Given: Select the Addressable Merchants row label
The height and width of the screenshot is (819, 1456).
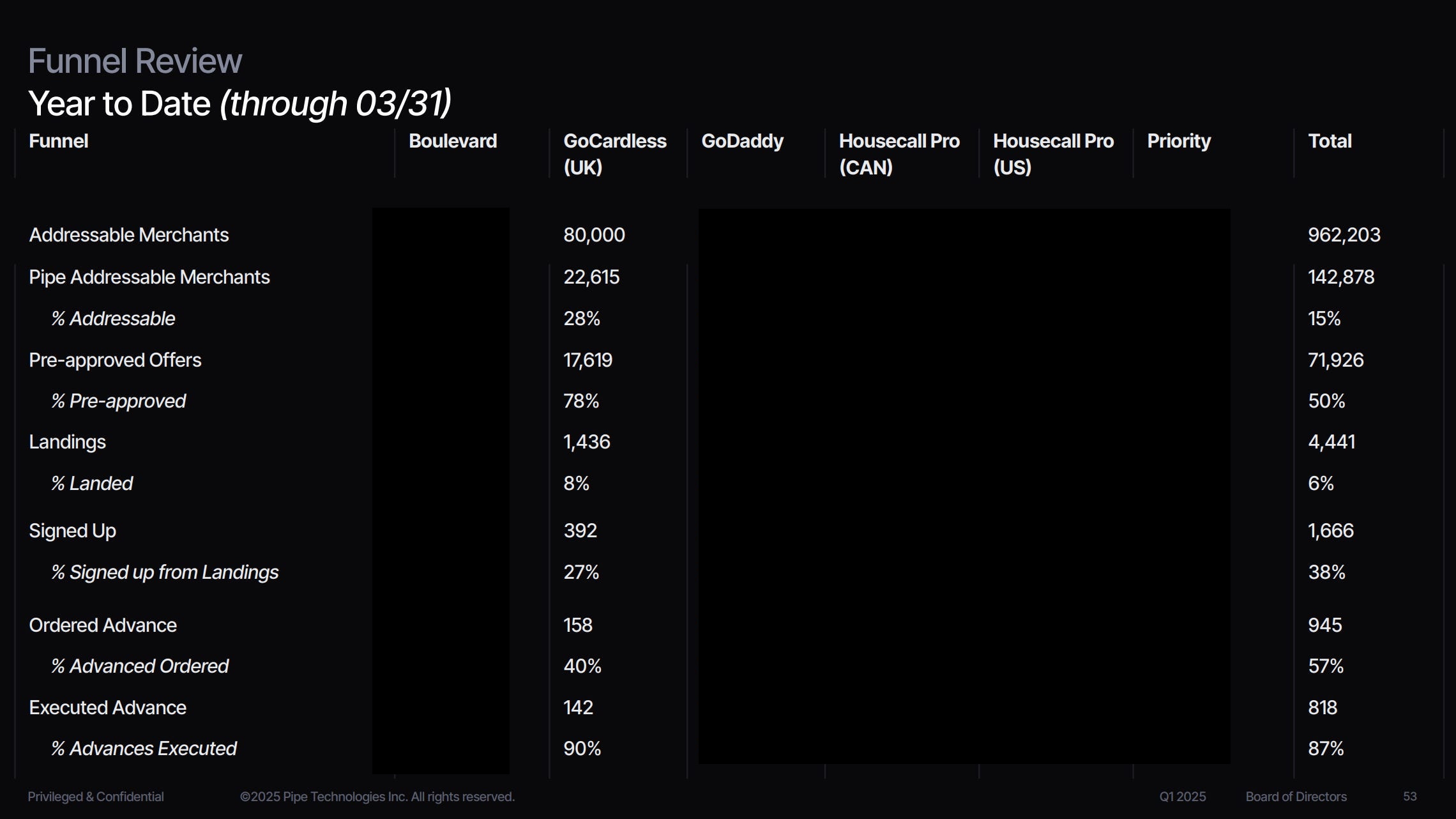Looking at the screenshot, I should tap(128, 235).
